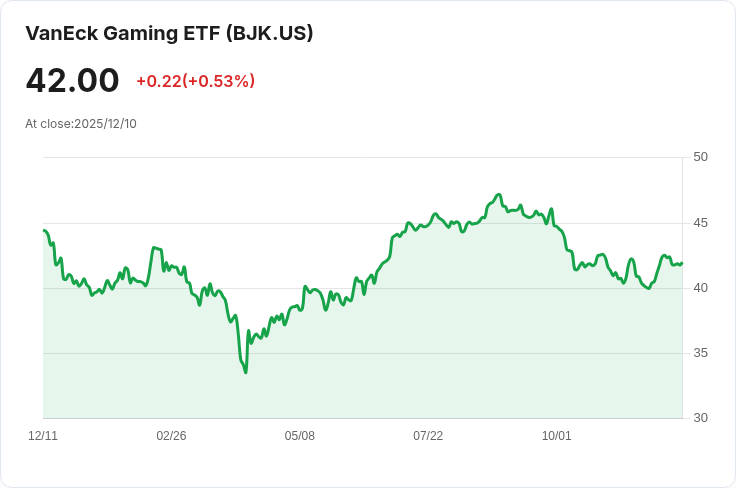Click the lowest trough of the price line
Image resolution: width=736 pixels, height=488 pixels.
(246, 373)
